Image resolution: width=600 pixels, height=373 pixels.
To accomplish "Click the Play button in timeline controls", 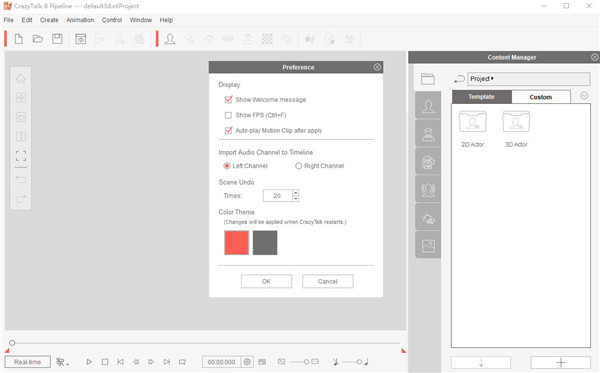I will [x=89, y=362].
